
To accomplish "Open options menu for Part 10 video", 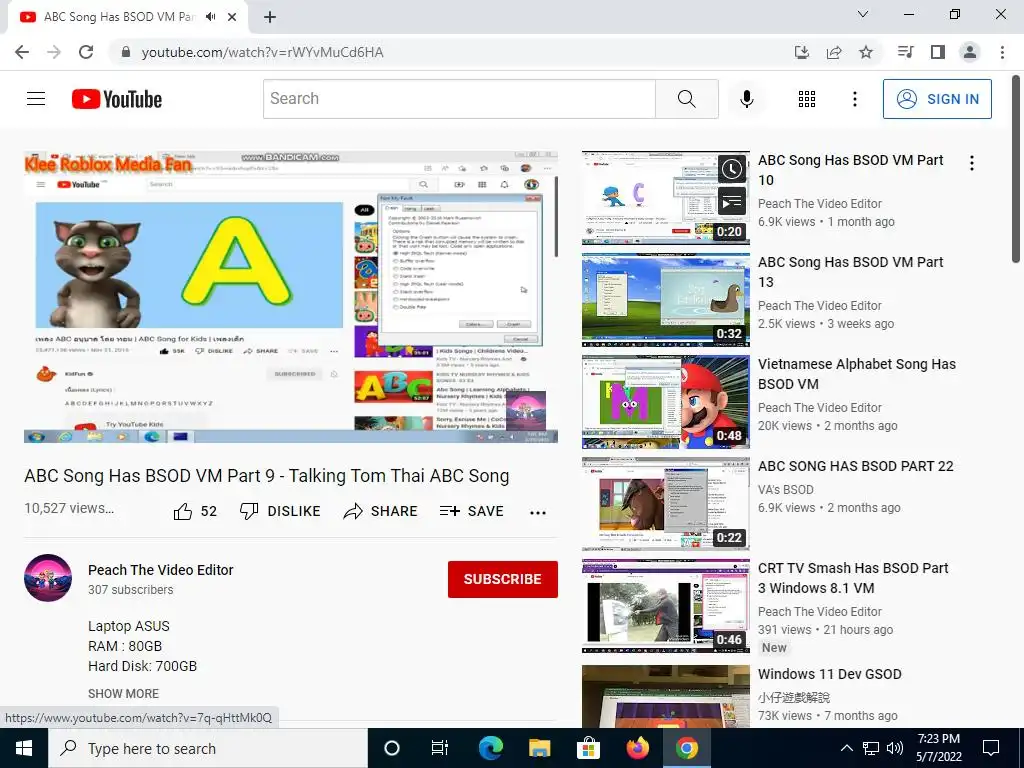I will click(x=972, y=163).
